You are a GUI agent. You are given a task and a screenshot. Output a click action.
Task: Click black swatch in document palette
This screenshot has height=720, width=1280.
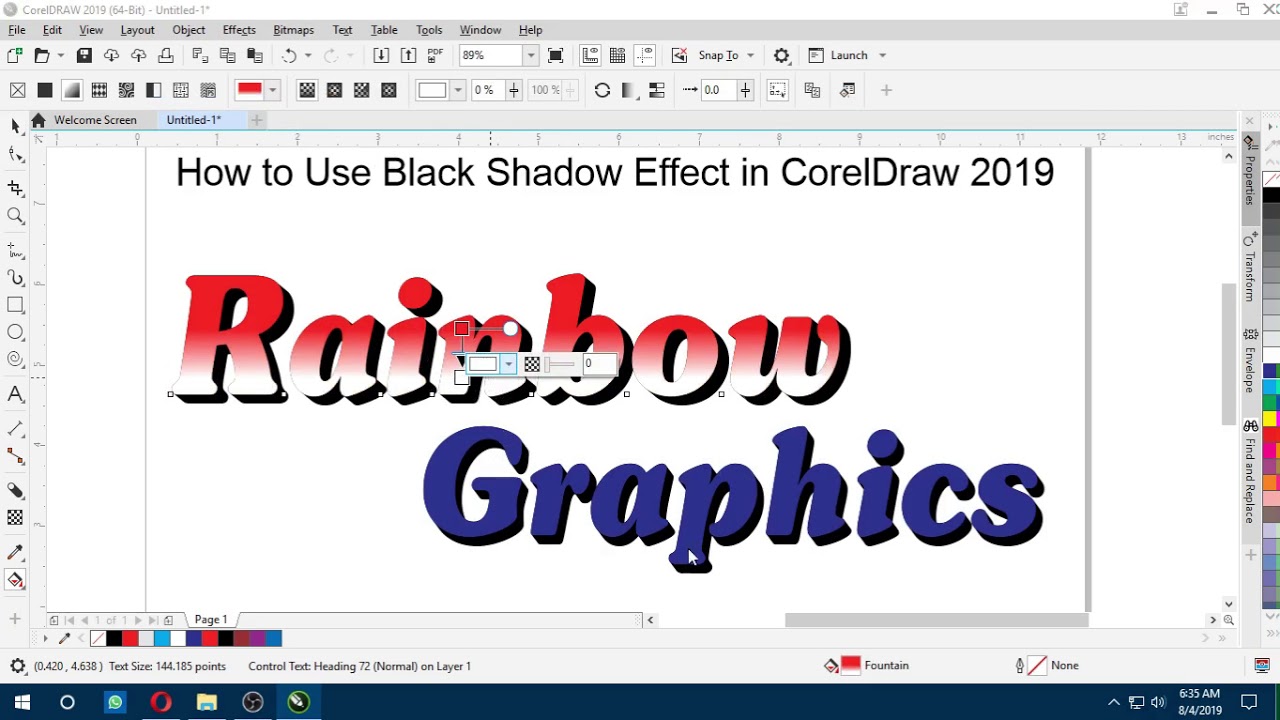point(114,639)
